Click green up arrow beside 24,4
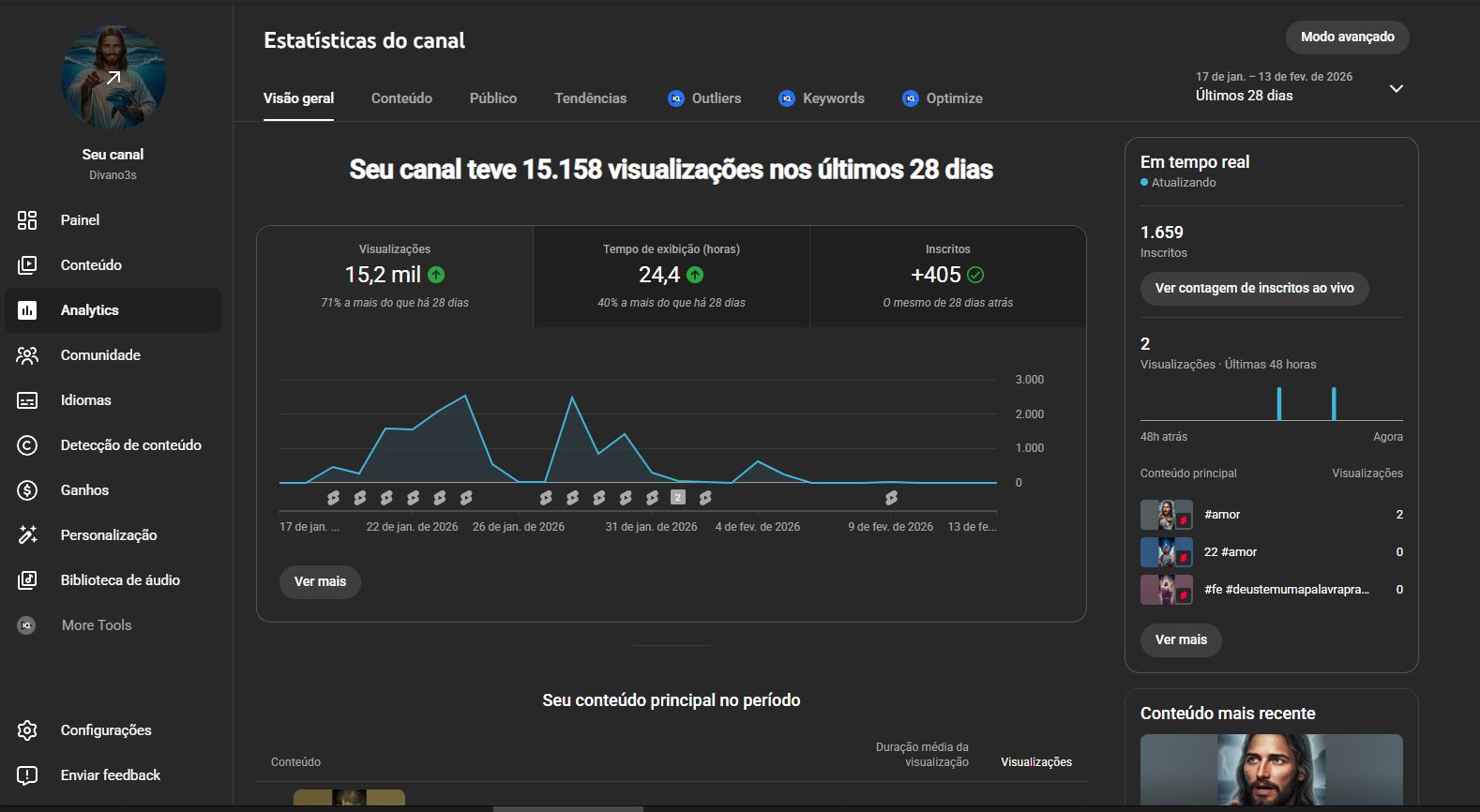 coord(695,275)
